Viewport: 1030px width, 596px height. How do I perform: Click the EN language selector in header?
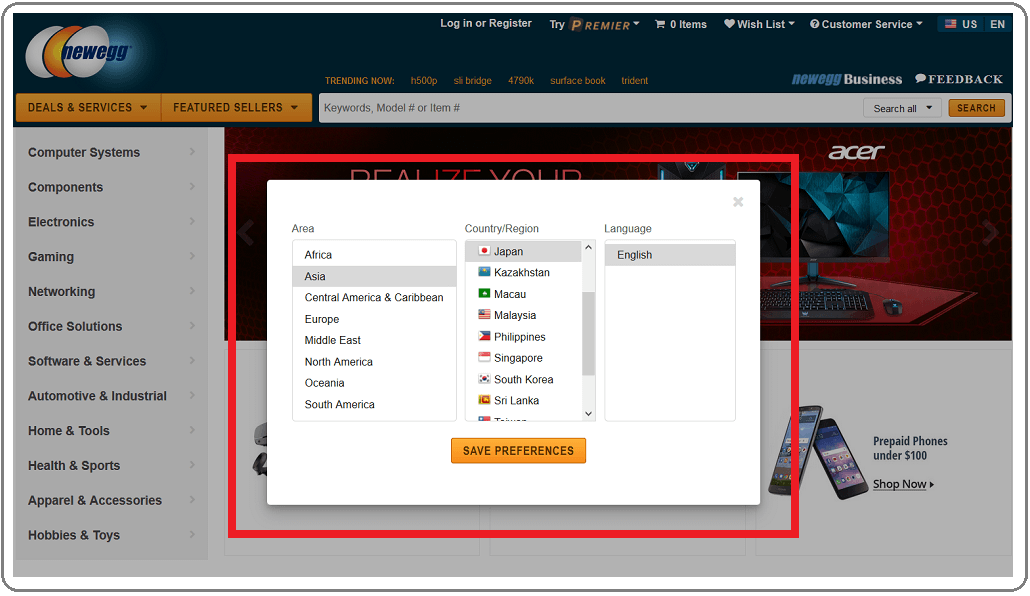(x=997, y=24)
